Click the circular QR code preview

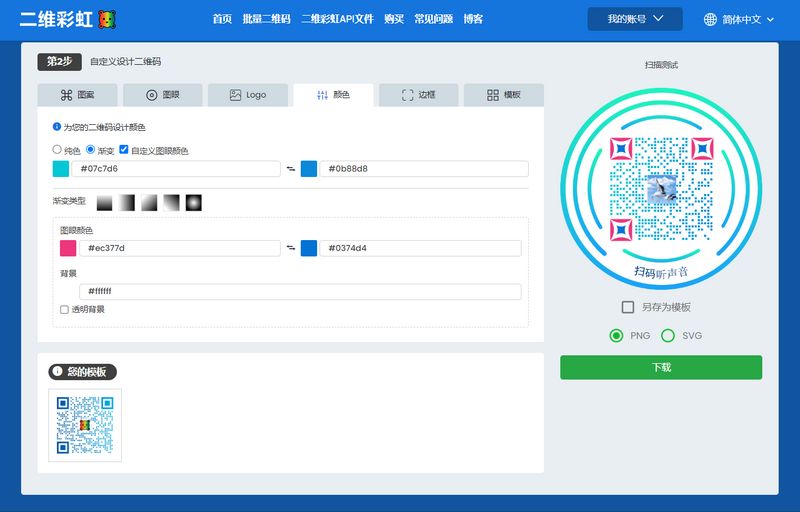[661, 189]
